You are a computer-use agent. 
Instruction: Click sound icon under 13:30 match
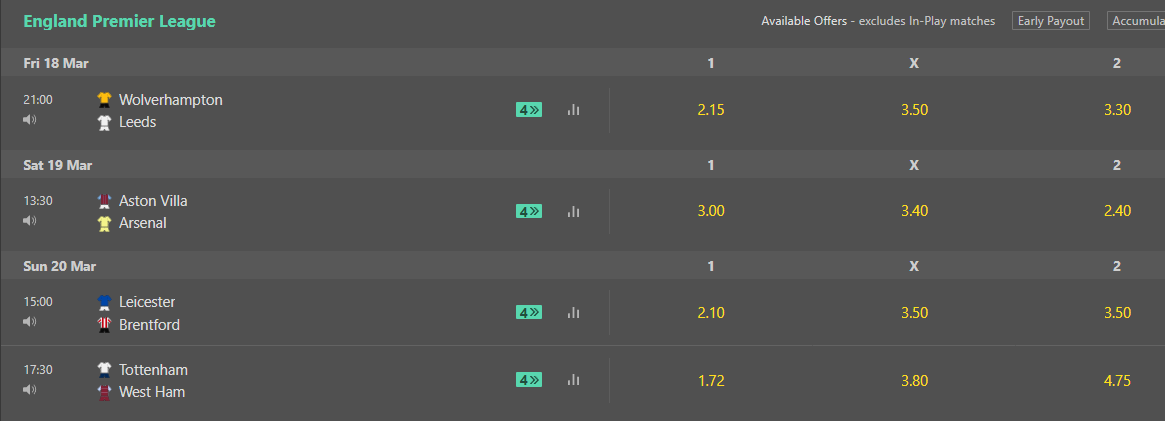tap(30, 221)
